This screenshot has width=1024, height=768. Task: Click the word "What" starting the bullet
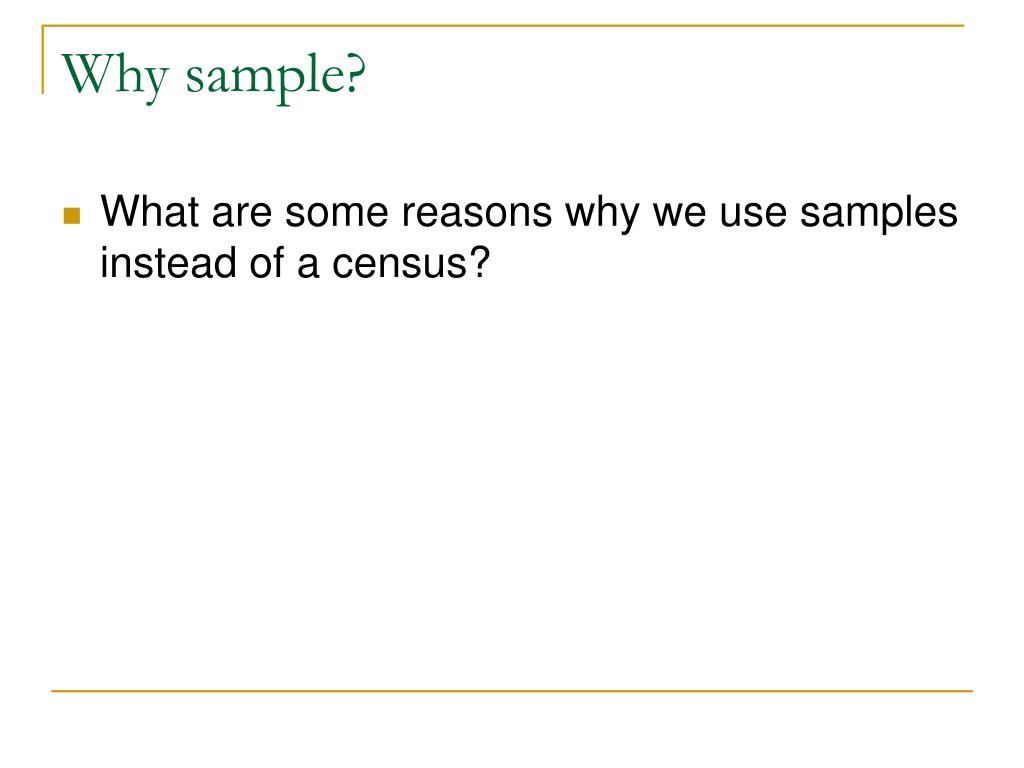point(150,212)
